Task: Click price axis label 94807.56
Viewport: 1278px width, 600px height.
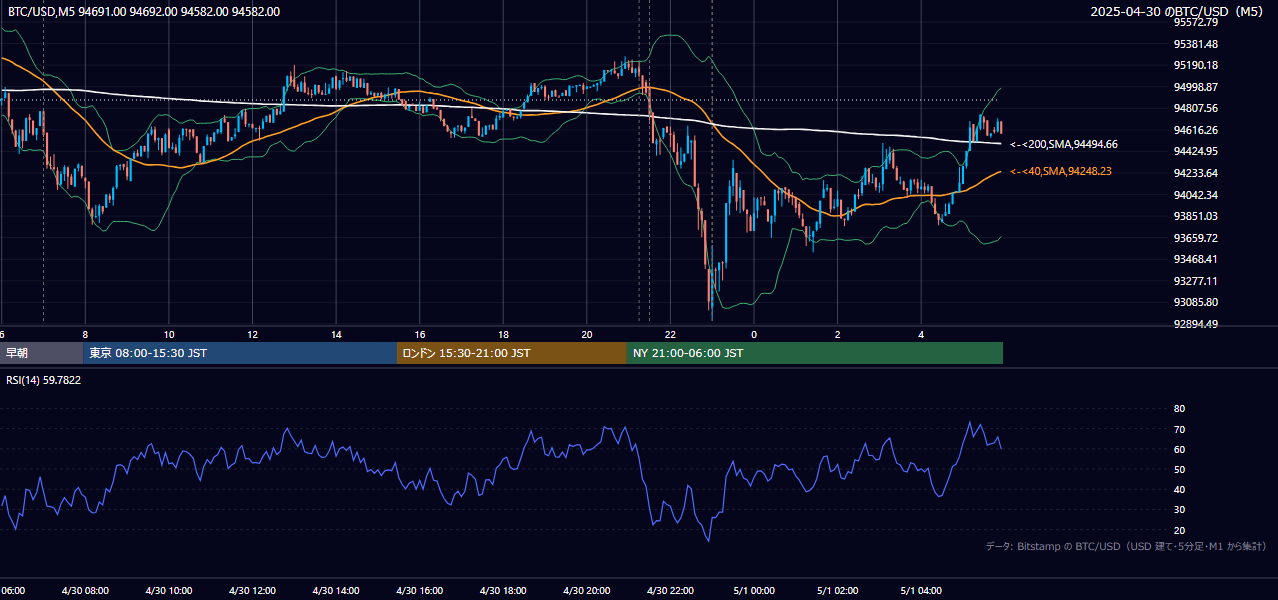Action: point(1196,108)
